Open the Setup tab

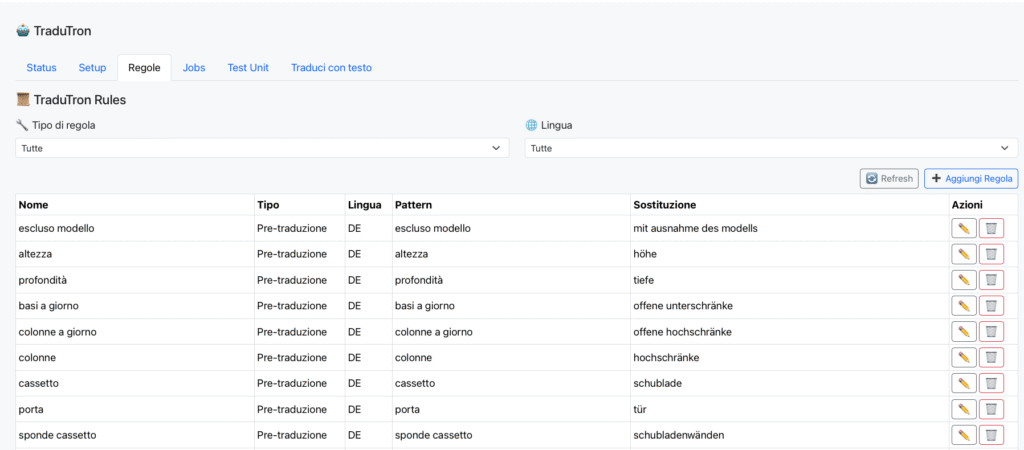(x=92, y=68)
